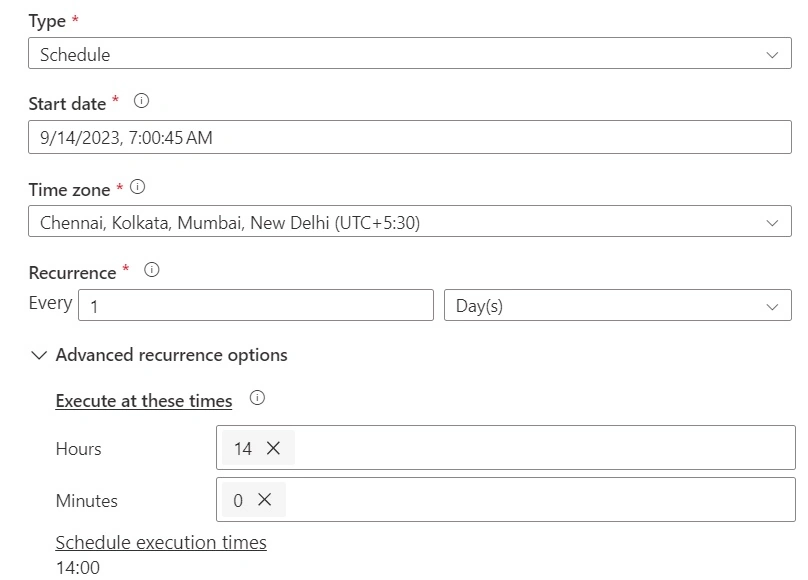Image resolution: width=808 pixels, height=580 pixels.
Task: Click the Execute at these times info icon
Action: point(257,398)
